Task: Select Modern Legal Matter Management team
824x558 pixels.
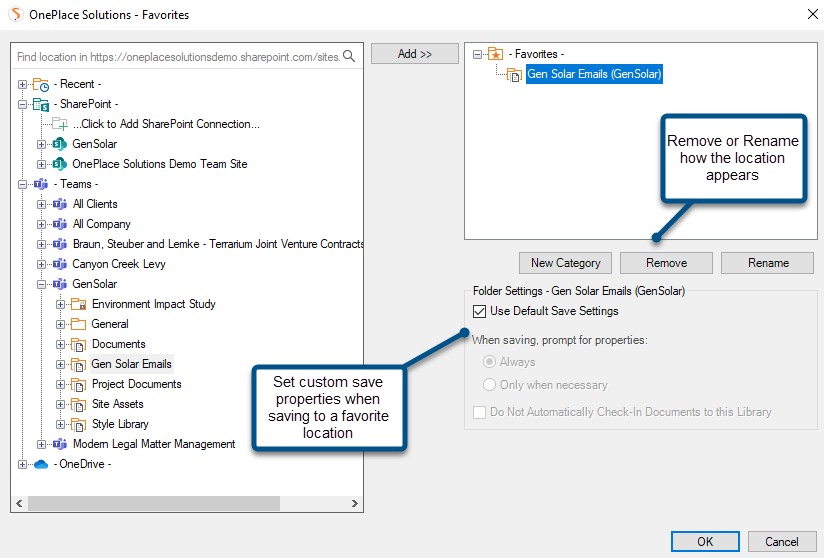Action: tap(154, 444)
